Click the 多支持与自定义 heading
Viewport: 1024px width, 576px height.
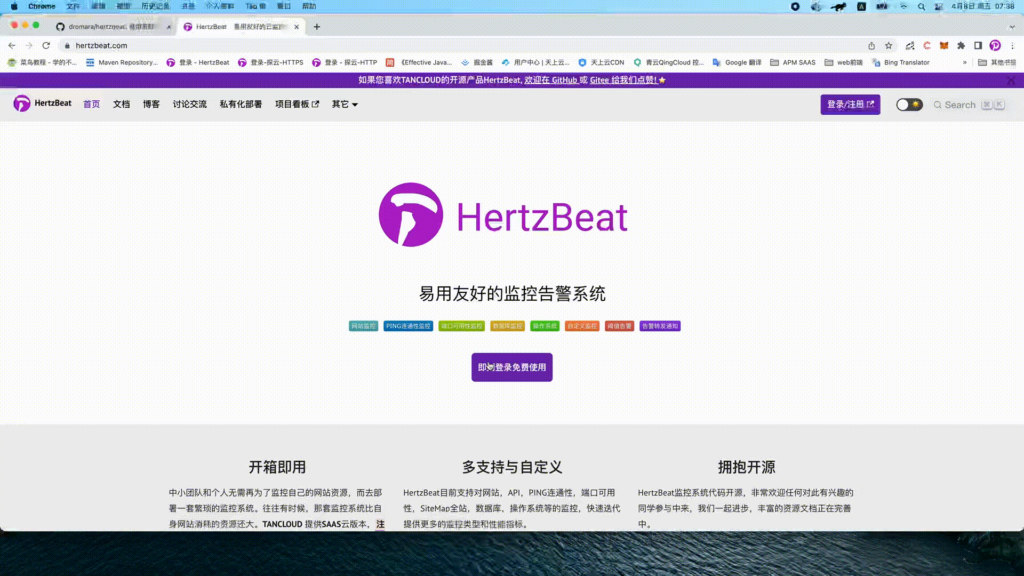pyautogui.click(x=512, y=467)
